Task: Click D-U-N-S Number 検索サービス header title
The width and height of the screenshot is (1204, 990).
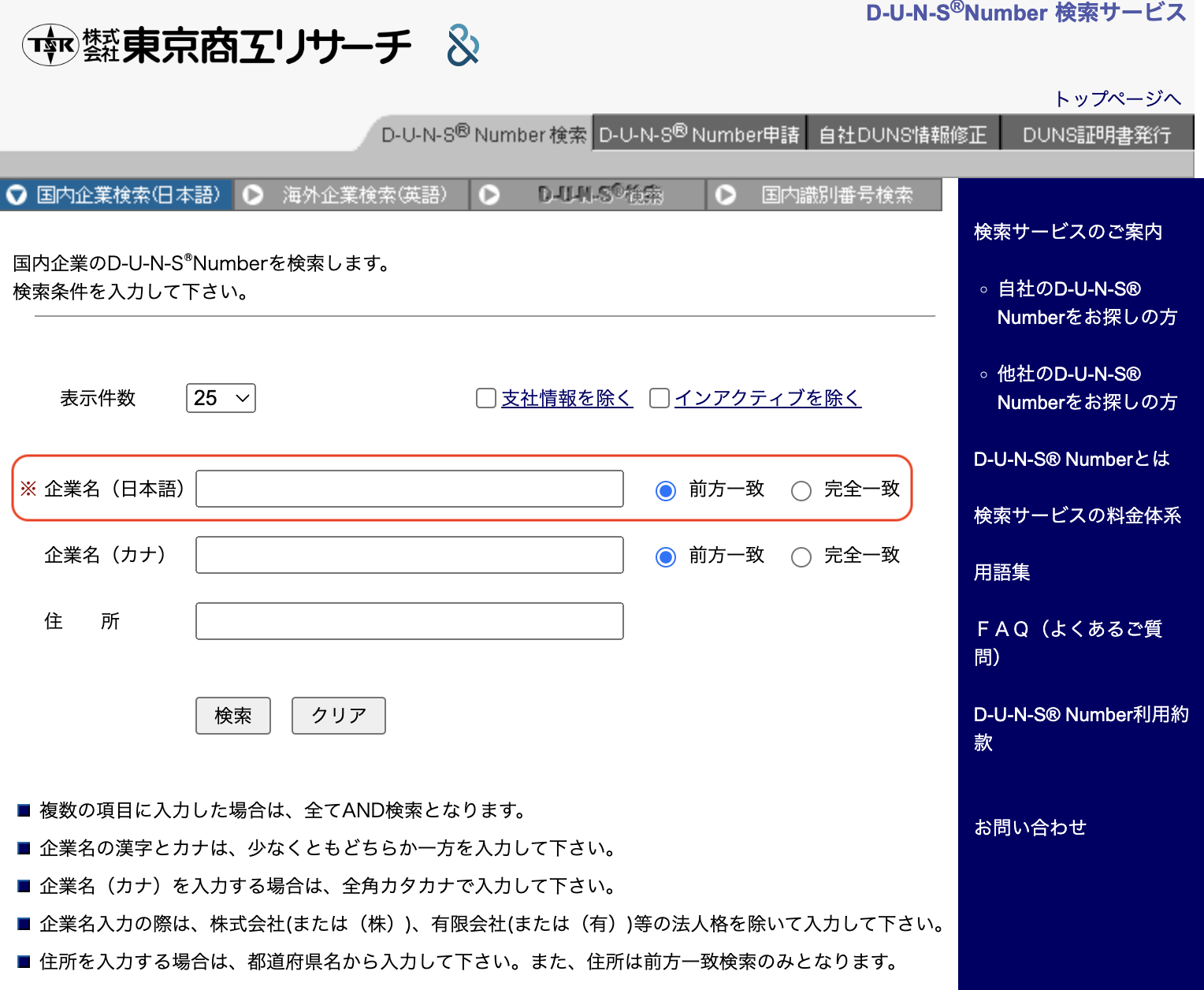Action: (x=1026, y=13)
